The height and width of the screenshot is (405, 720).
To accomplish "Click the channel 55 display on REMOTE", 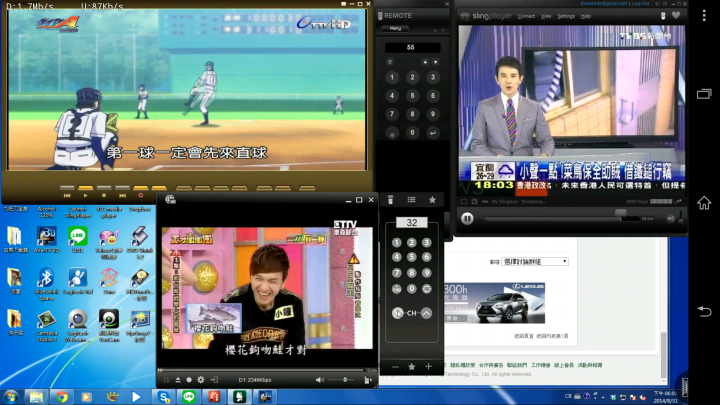I will 412,47.
